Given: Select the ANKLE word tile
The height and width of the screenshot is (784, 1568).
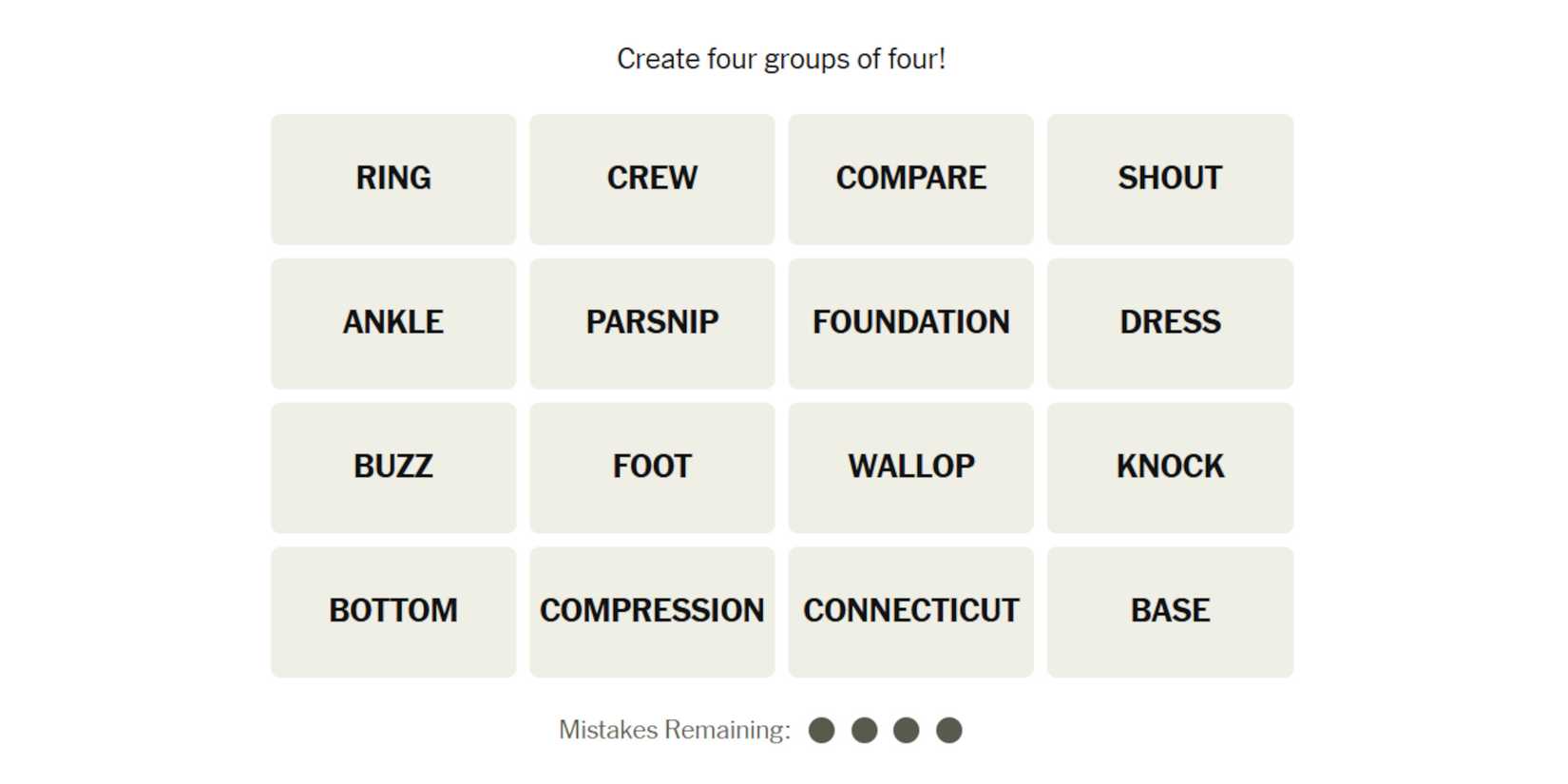Looking at the screenshot, I should pyautogui.click(x=393, y=323).
